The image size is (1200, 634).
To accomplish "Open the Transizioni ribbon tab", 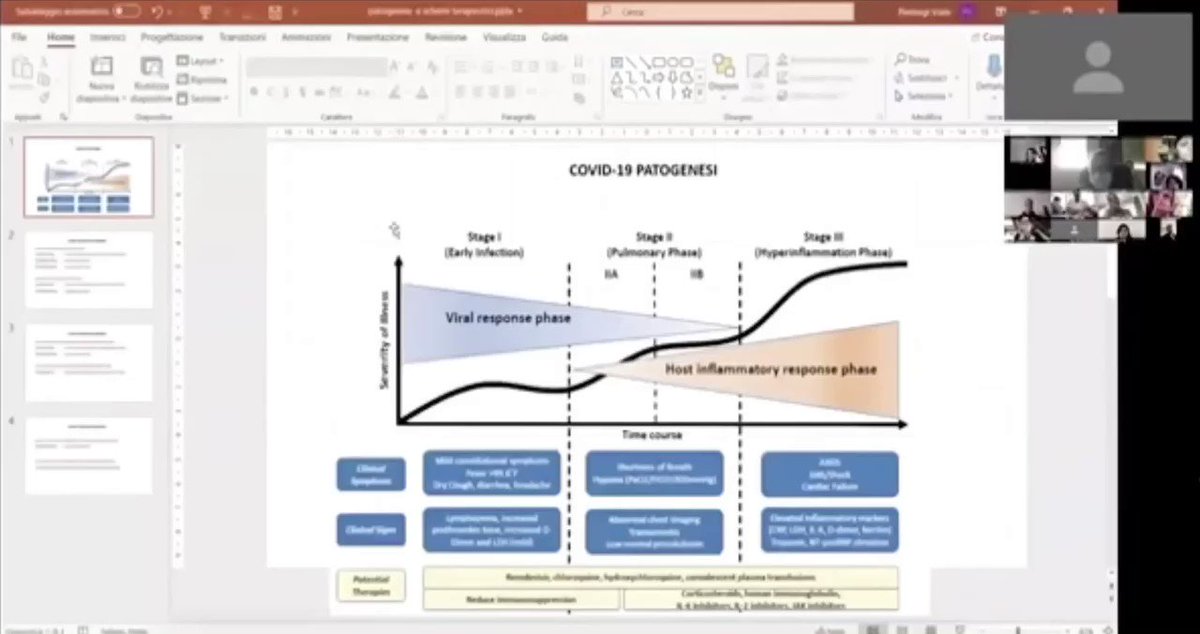I will pyautogui.click(x=242, y=37).
